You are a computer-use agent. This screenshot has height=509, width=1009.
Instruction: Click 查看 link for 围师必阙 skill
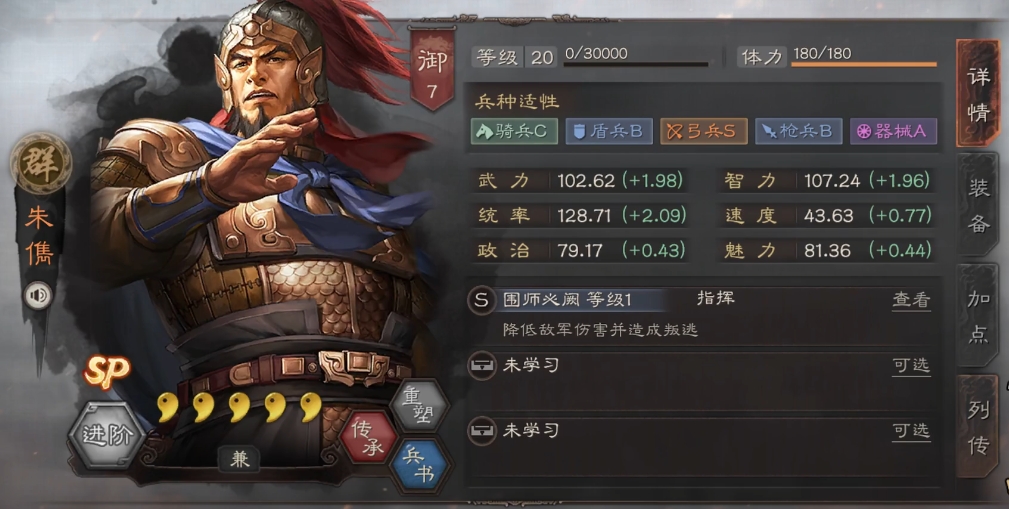tap(911, 300)
